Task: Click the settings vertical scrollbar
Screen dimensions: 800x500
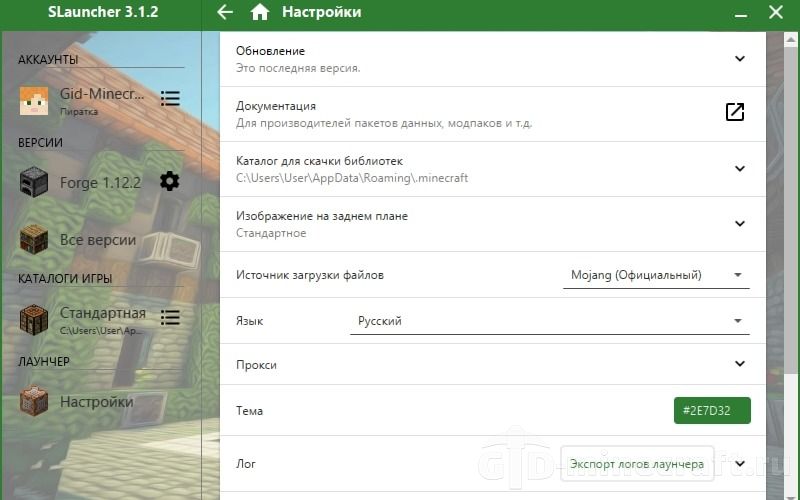Action: 790,204
